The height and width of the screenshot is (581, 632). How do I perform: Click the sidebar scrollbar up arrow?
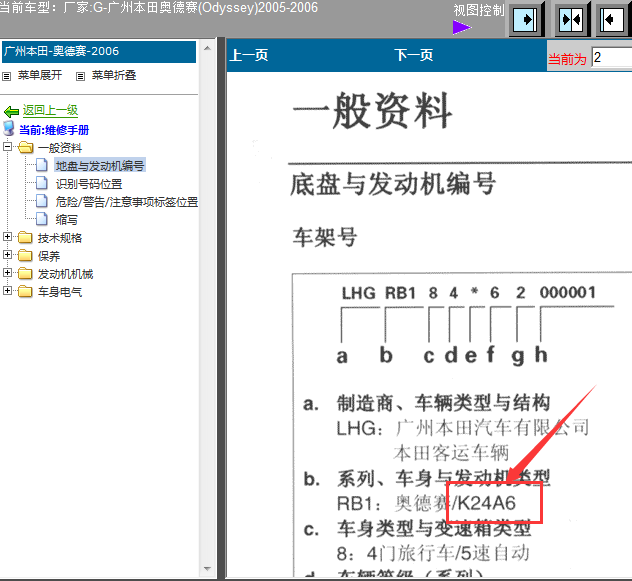[208, 48]
